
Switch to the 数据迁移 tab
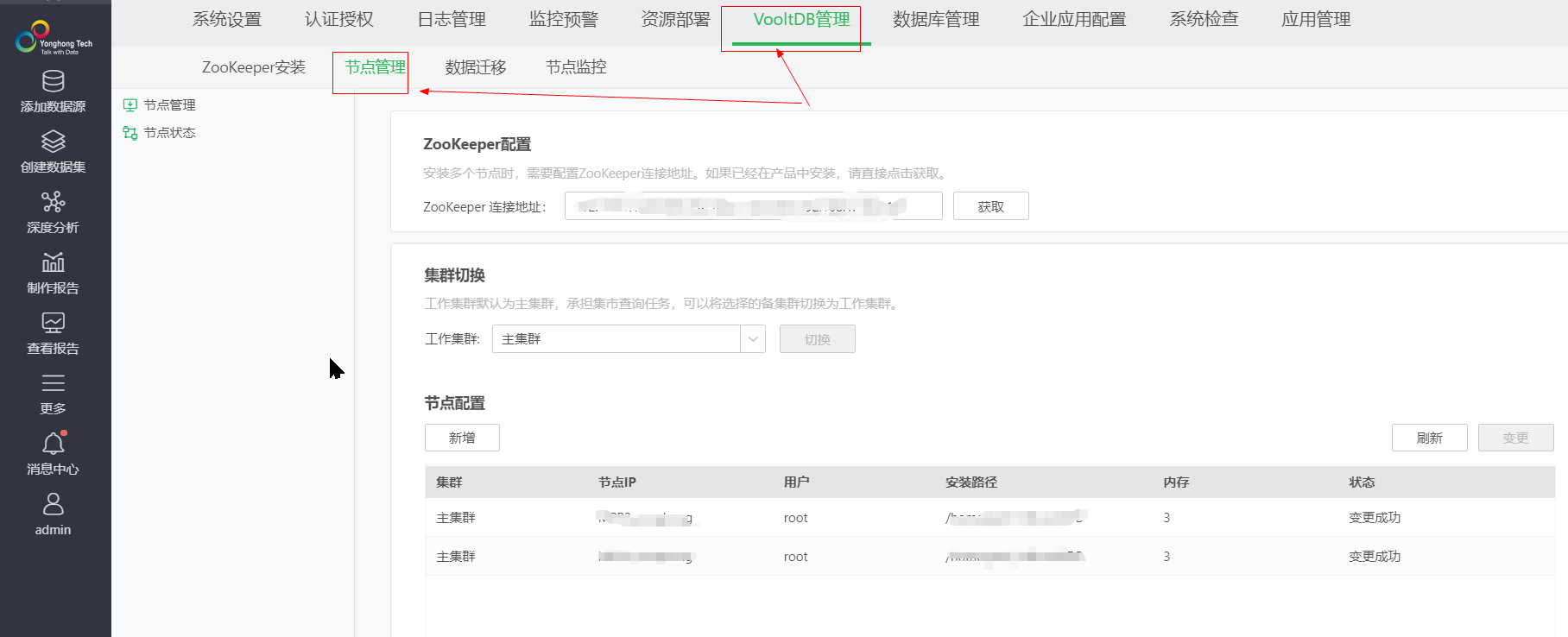point(476,67)
